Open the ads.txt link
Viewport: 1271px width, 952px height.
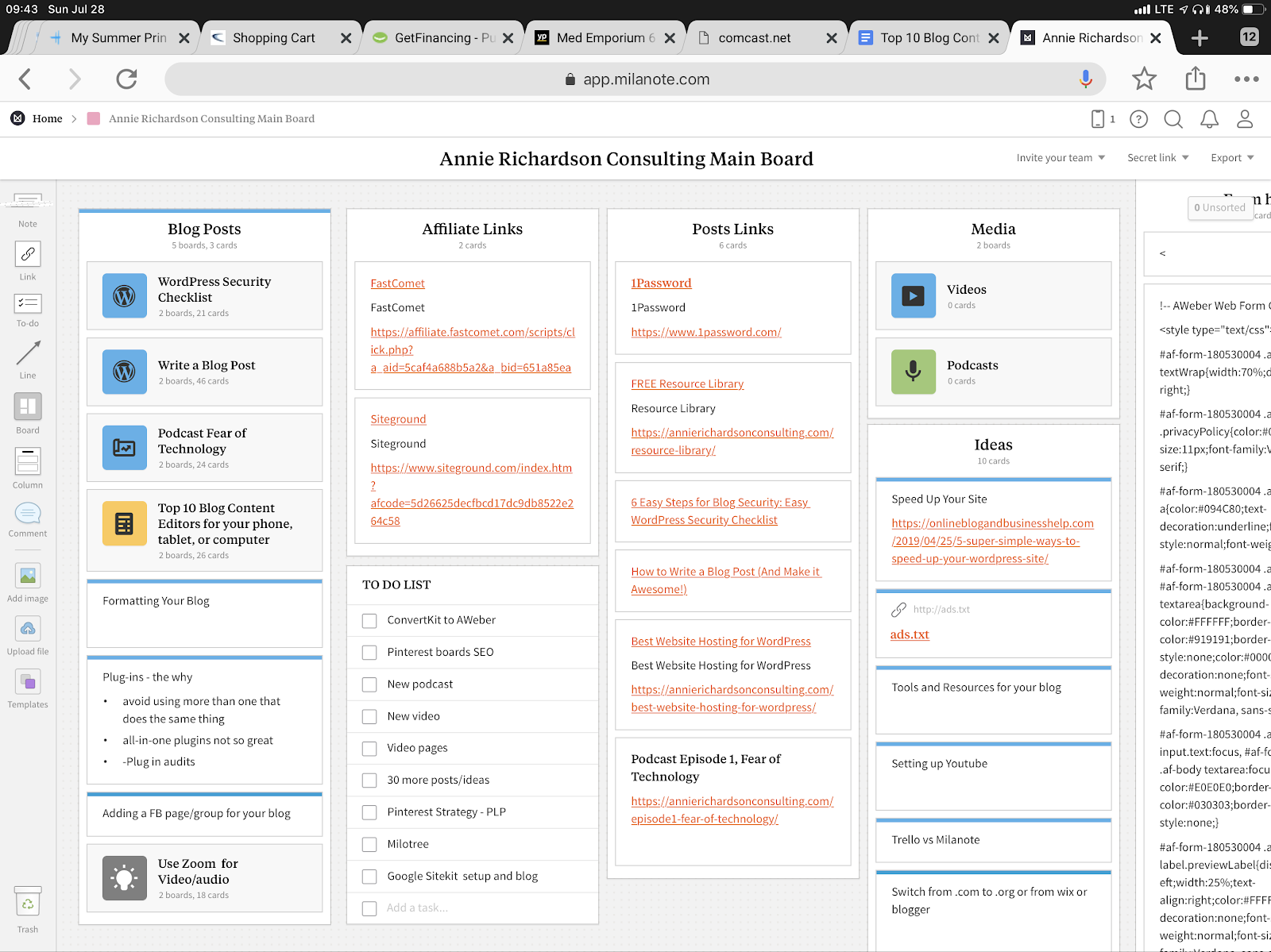(910, 634)
